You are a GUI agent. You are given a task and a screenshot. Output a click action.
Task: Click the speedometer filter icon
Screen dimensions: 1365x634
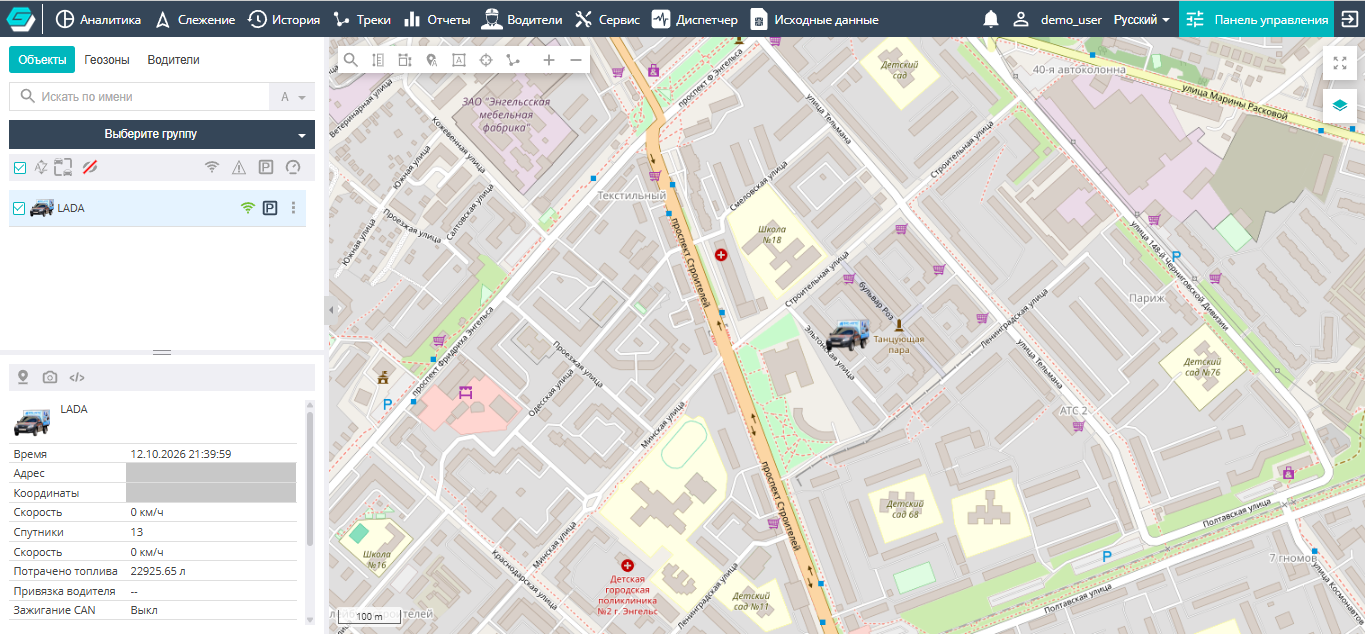click(x=293, y=167)
